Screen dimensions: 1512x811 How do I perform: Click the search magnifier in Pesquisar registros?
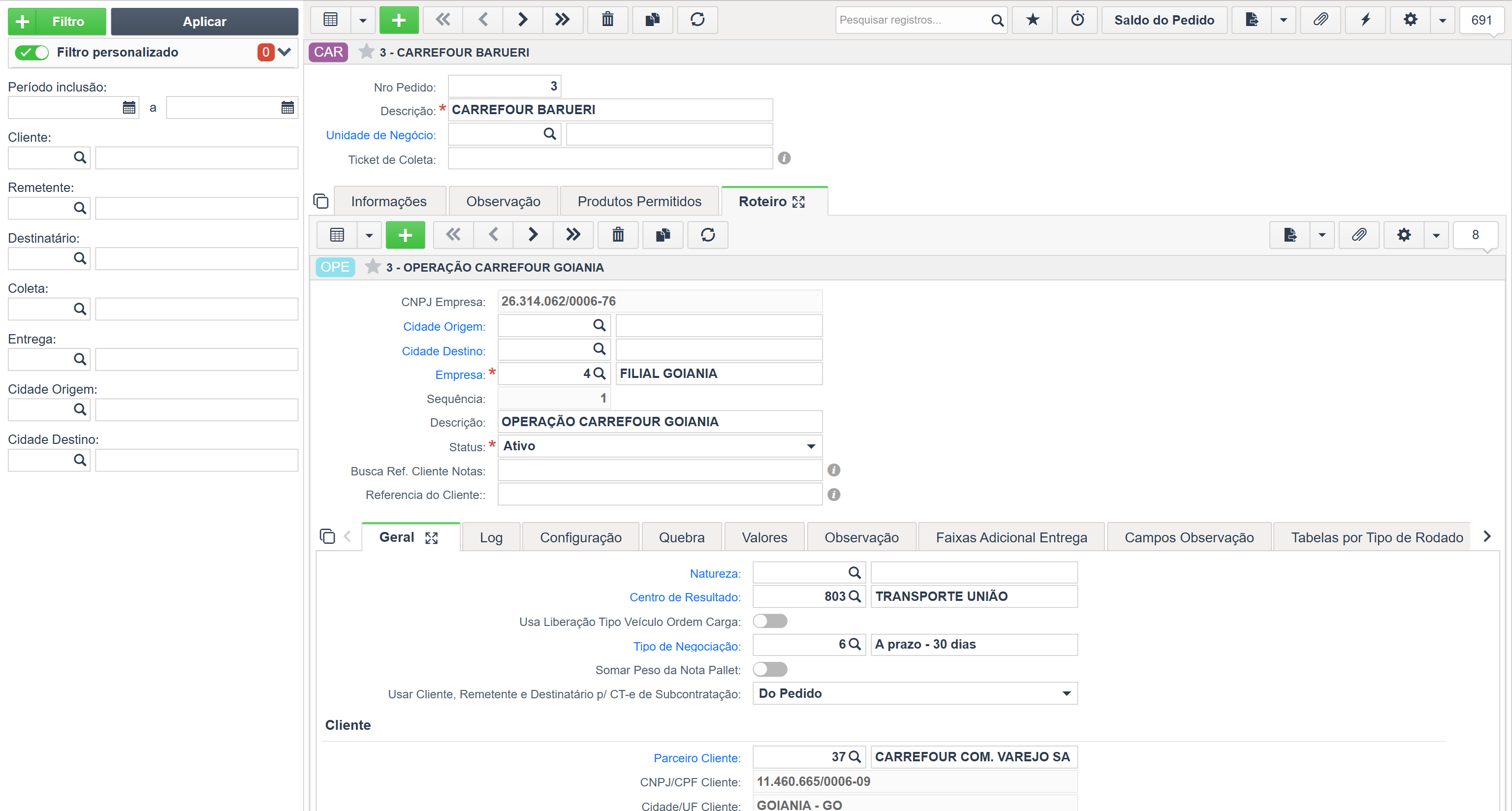[x=997, y=21]
